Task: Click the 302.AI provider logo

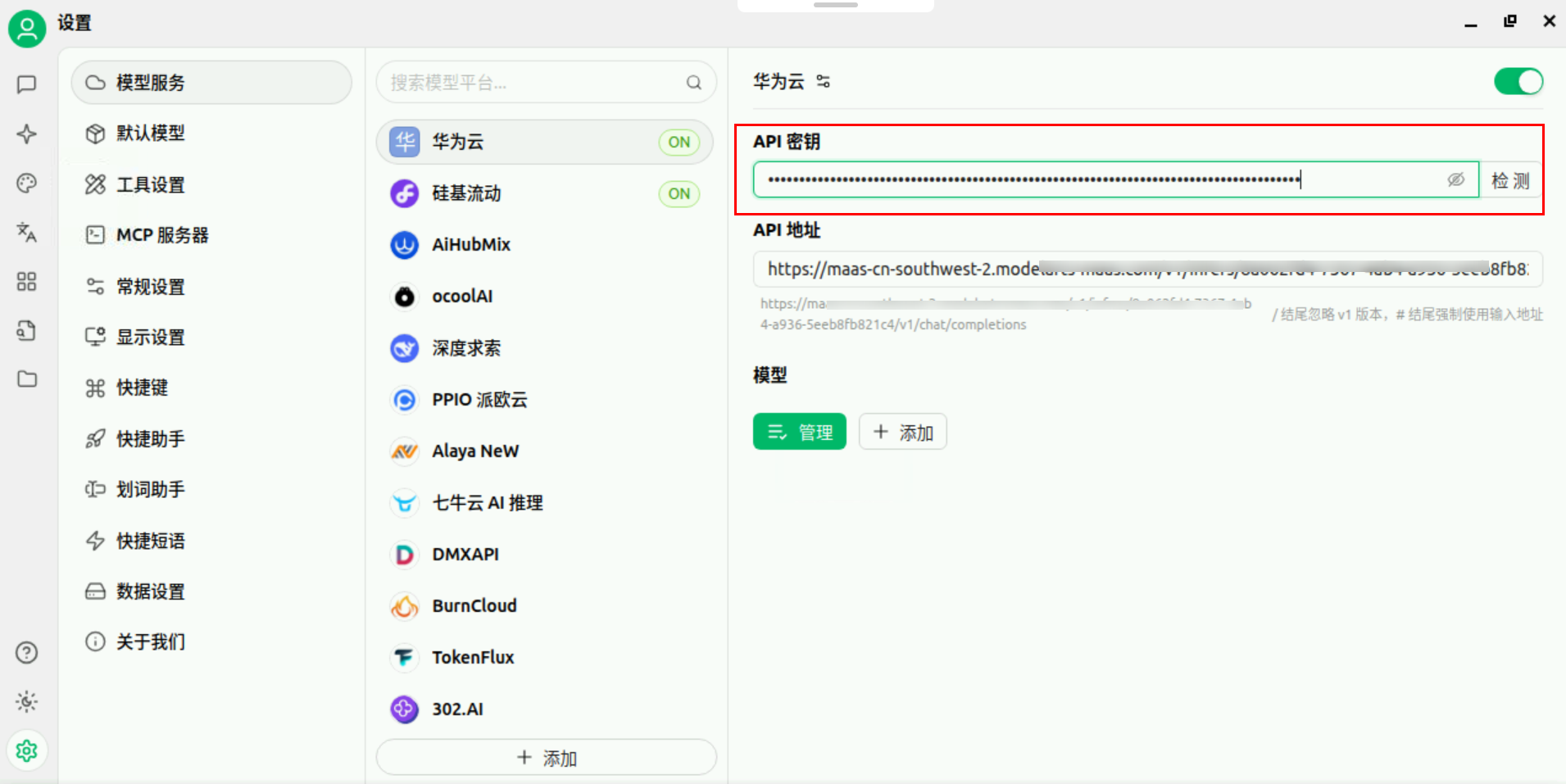Action: [x=405, y=709]
